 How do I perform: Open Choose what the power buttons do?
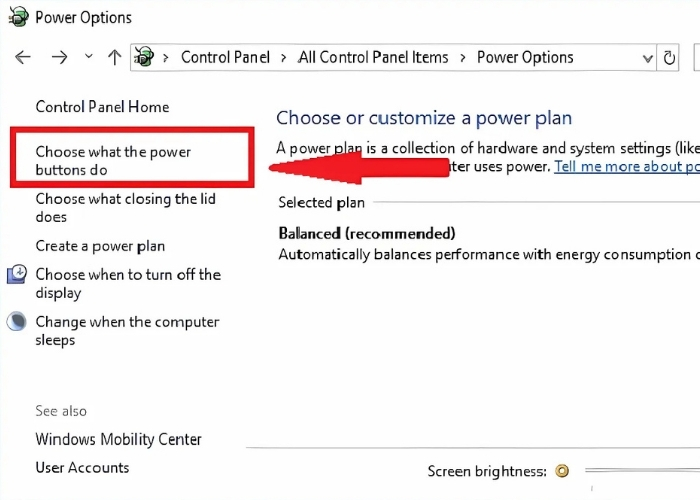coord(113,161)
